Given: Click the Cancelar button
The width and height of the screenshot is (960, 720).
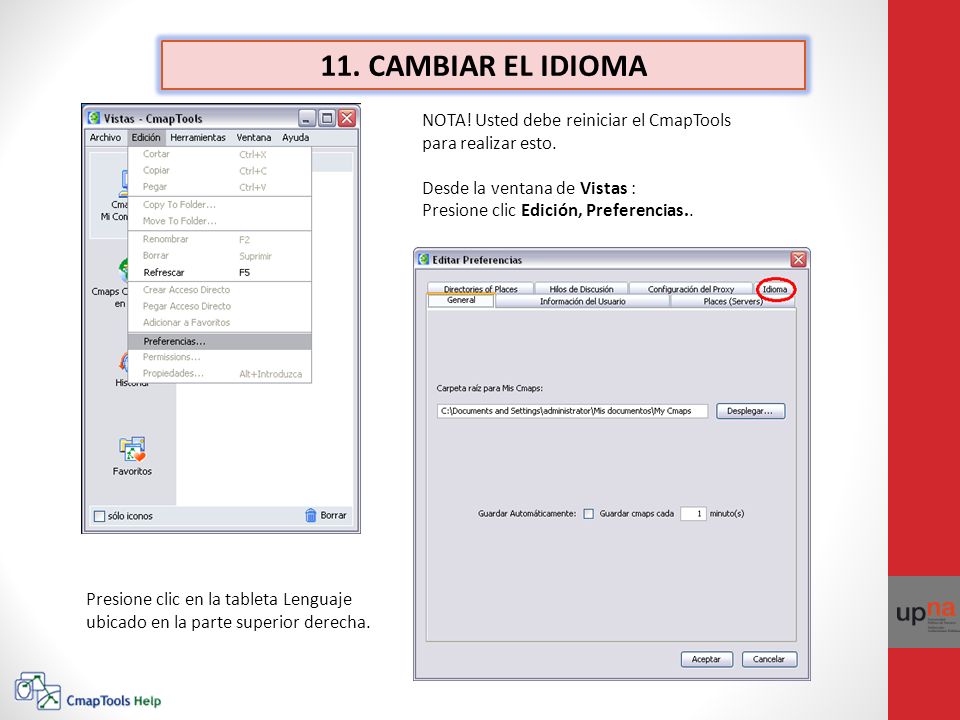Looking at the screenshot, I should pyautogui.click(x=769, y=659).
